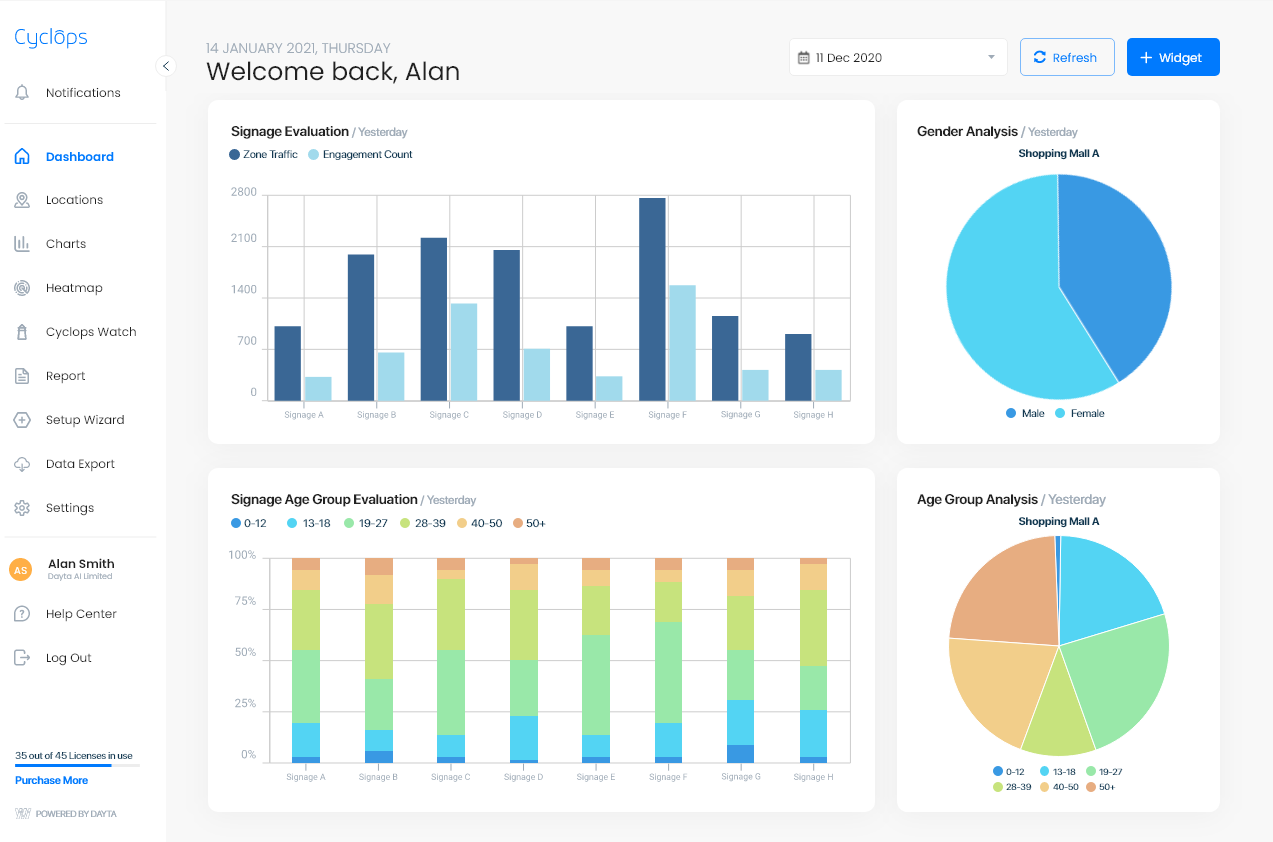Viewport: 1273px width, 842px height.
Task: Click the Help Center question icon
Action: (22, 614)
